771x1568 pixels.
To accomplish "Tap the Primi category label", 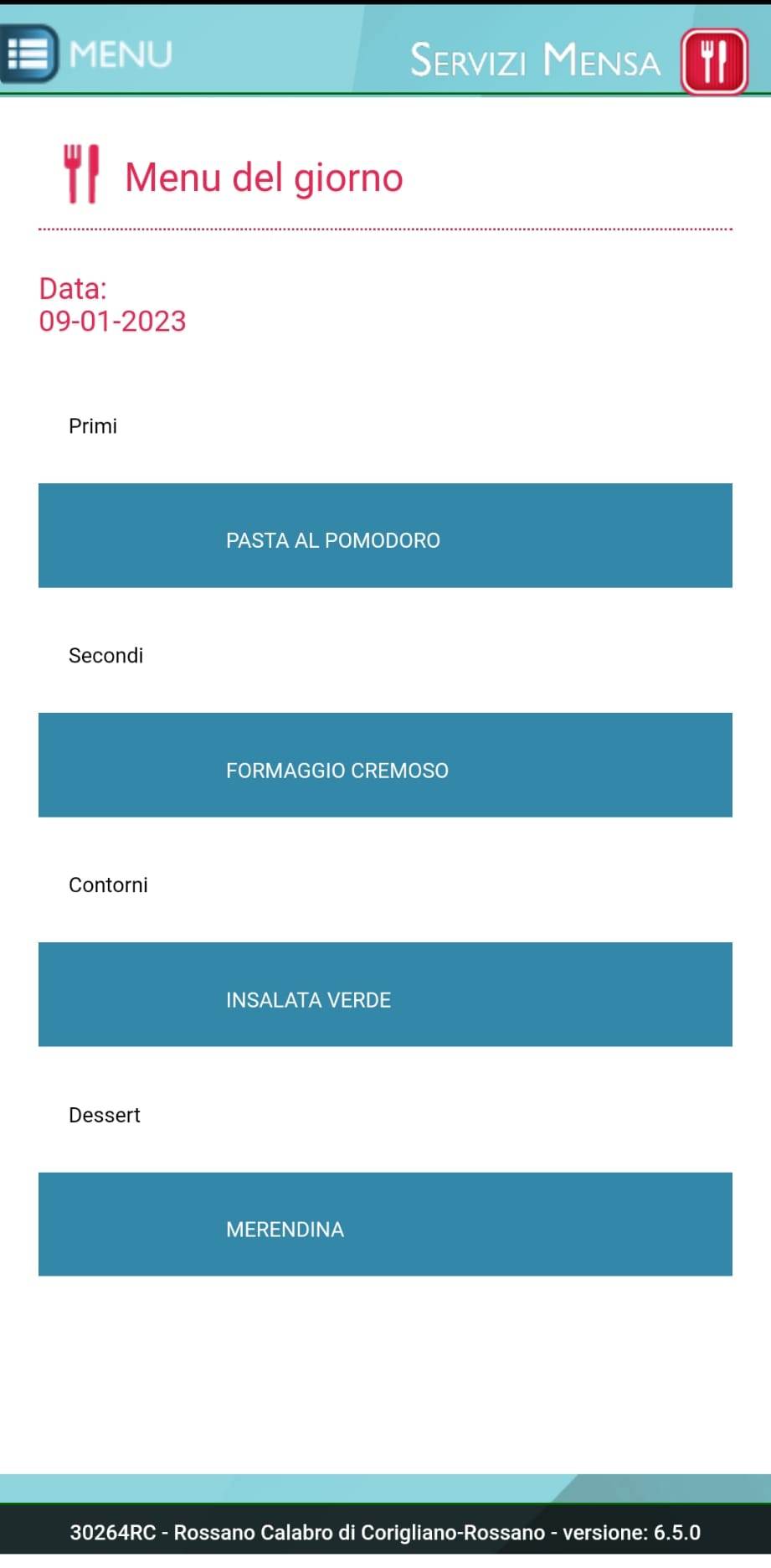I will point(93,426).
